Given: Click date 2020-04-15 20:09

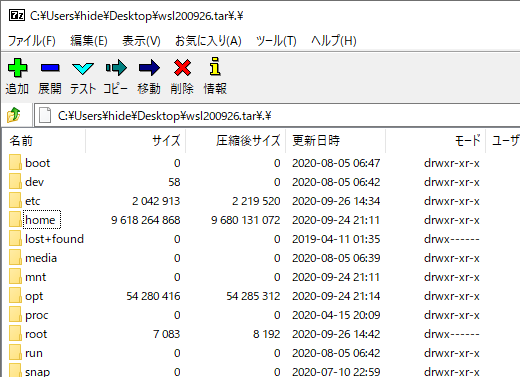Looking at the screenshot, I should pos(336,315).
